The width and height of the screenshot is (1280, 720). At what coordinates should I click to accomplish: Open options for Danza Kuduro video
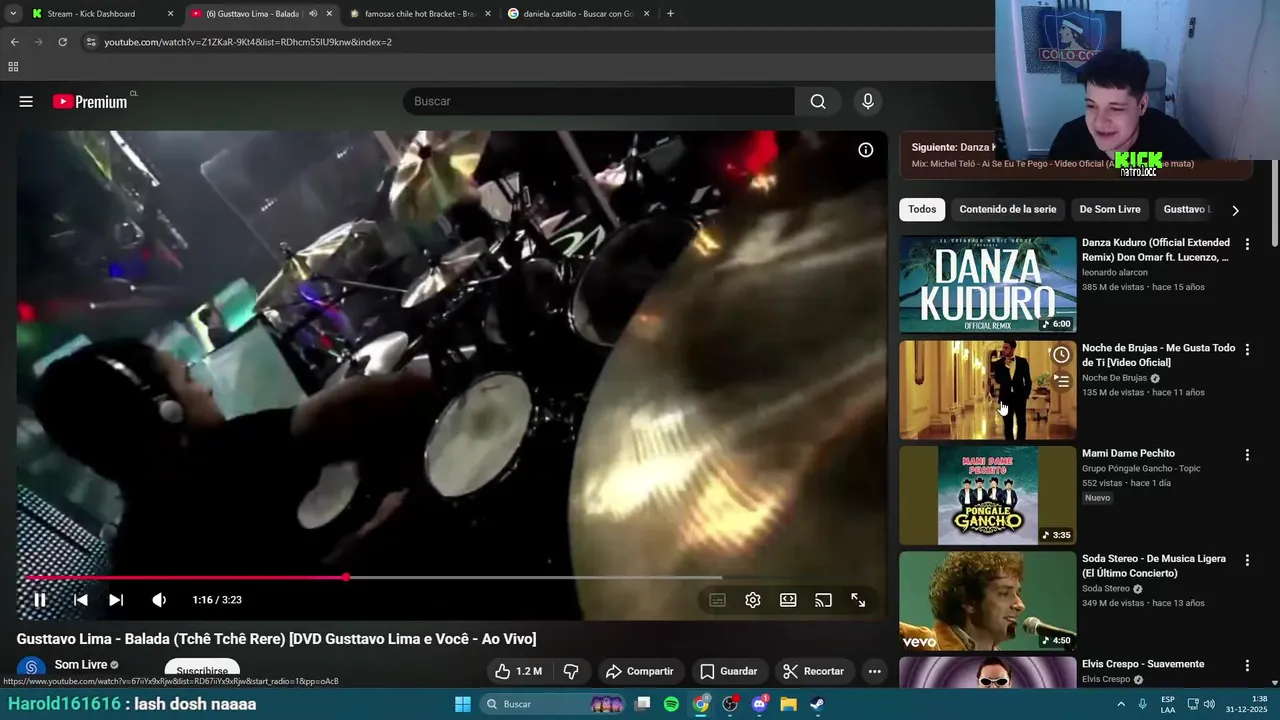[x=1247, y=244]
